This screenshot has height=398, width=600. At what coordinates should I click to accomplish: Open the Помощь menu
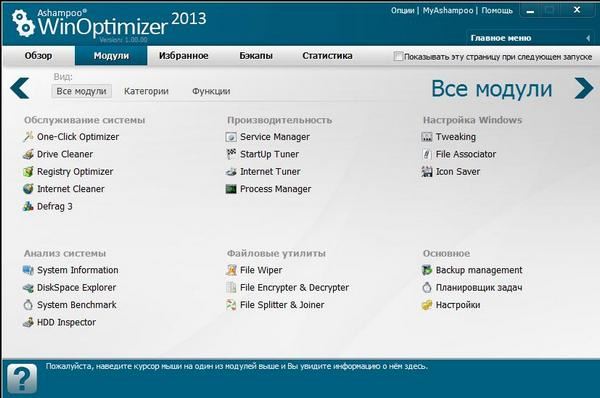tap(497, 10)
